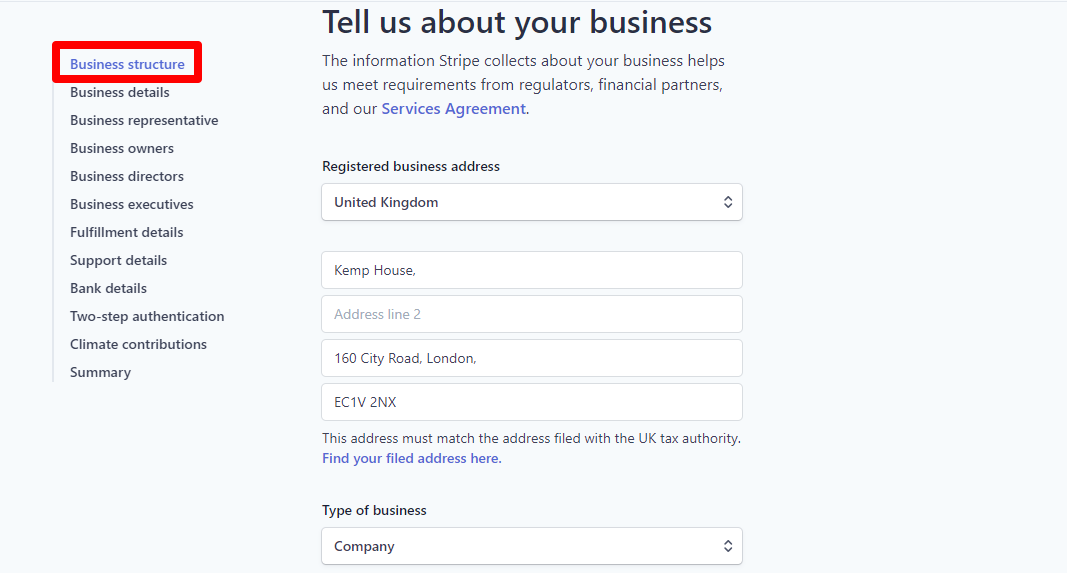Screen dimensions: 1067x573
Task: Click Find your filed address here
Action: click(411, 458)
